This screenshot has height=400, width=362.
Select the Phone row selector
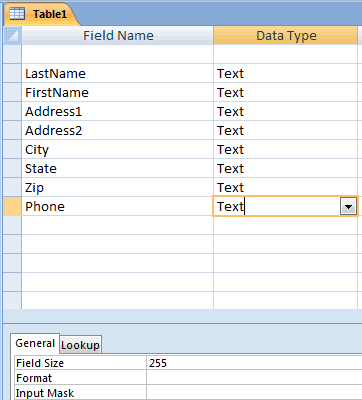pos(12,206)
